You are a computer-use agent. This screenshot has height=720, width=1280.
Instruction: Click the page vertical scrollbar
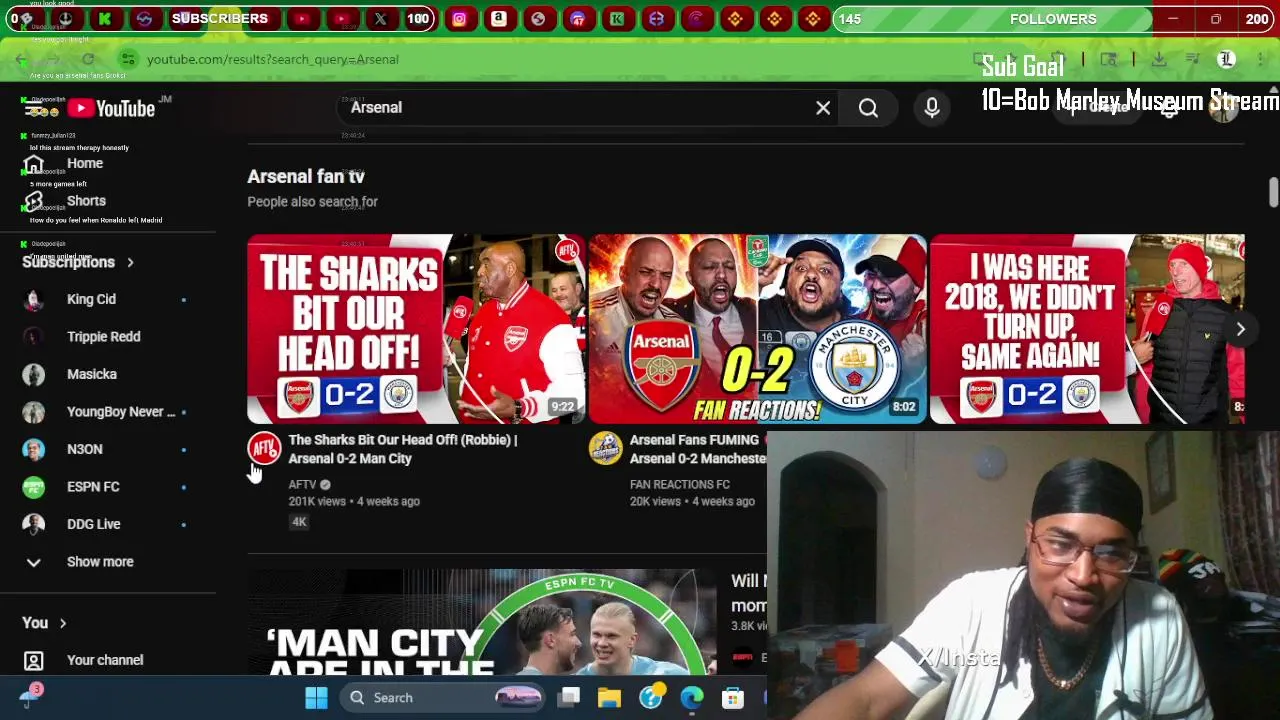[1273, 193]
